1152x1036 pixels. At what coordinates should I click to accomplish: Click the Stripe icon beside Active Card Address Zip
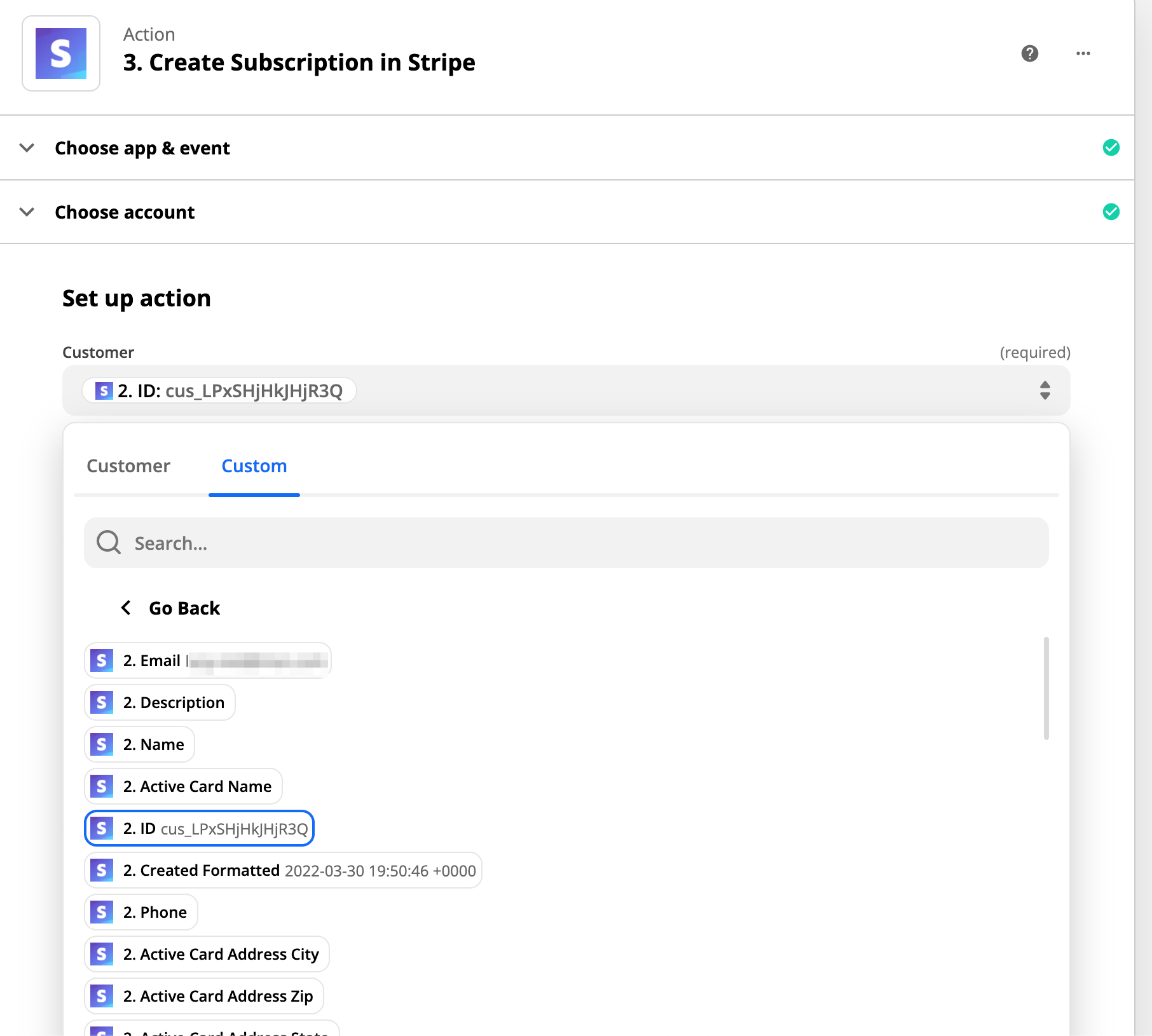coord(102,996)
